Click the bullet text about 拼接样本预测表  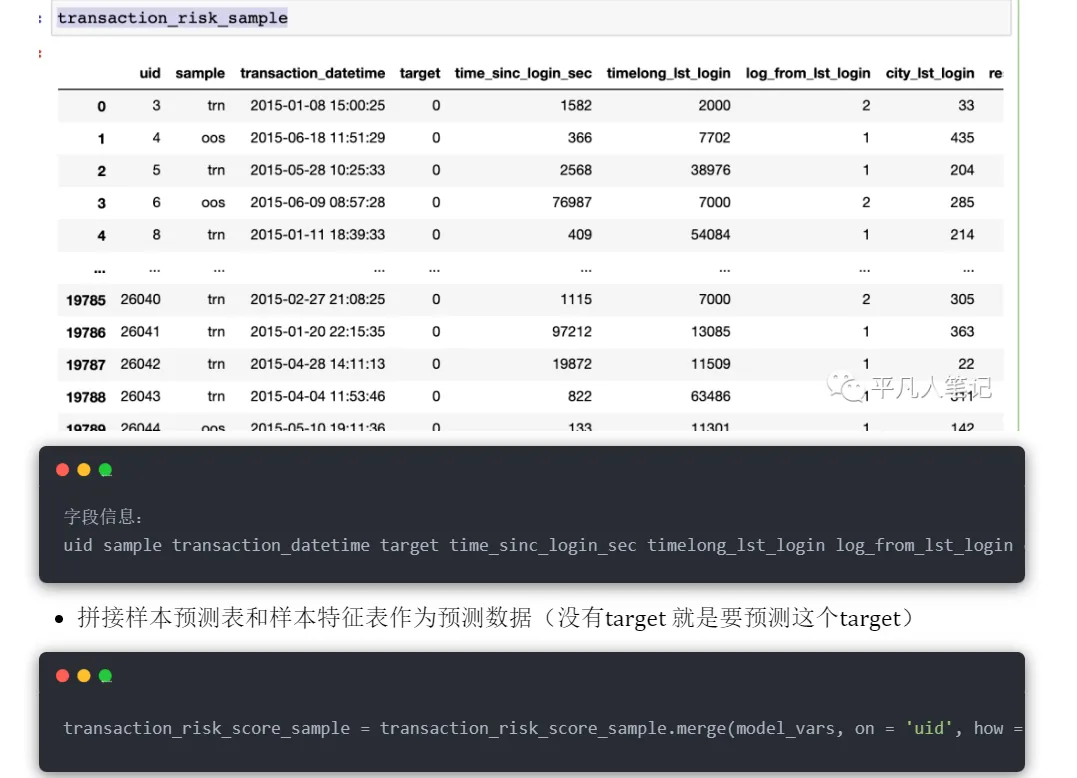(x=495, y=618)
